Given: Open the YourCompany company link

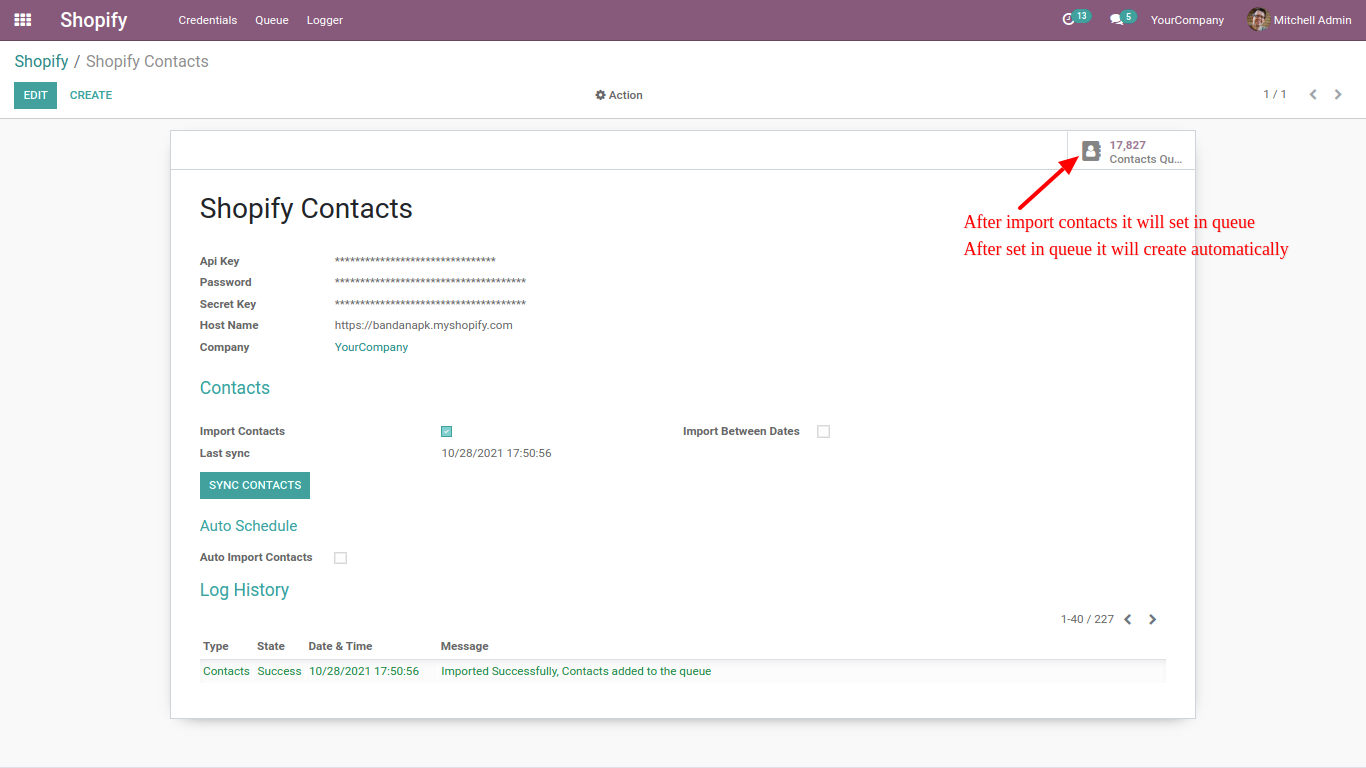Looking at the screenshot, I should (x=371, y=347).
